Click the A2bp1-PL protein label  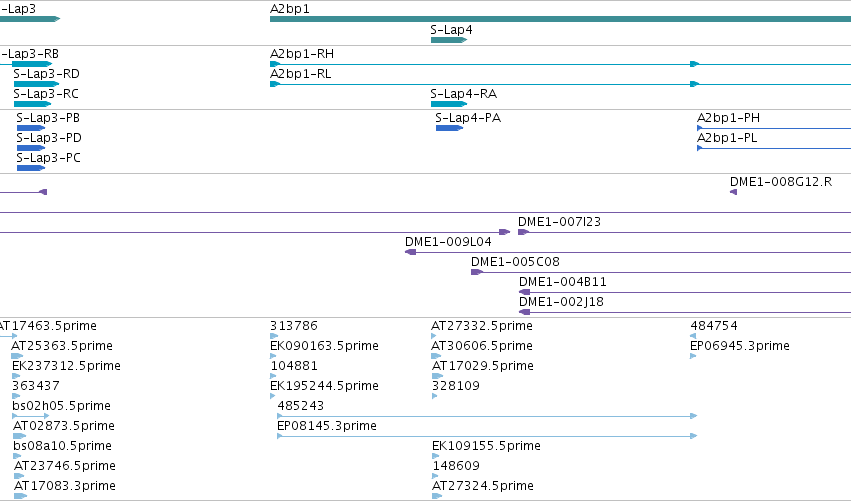(727, 138)
